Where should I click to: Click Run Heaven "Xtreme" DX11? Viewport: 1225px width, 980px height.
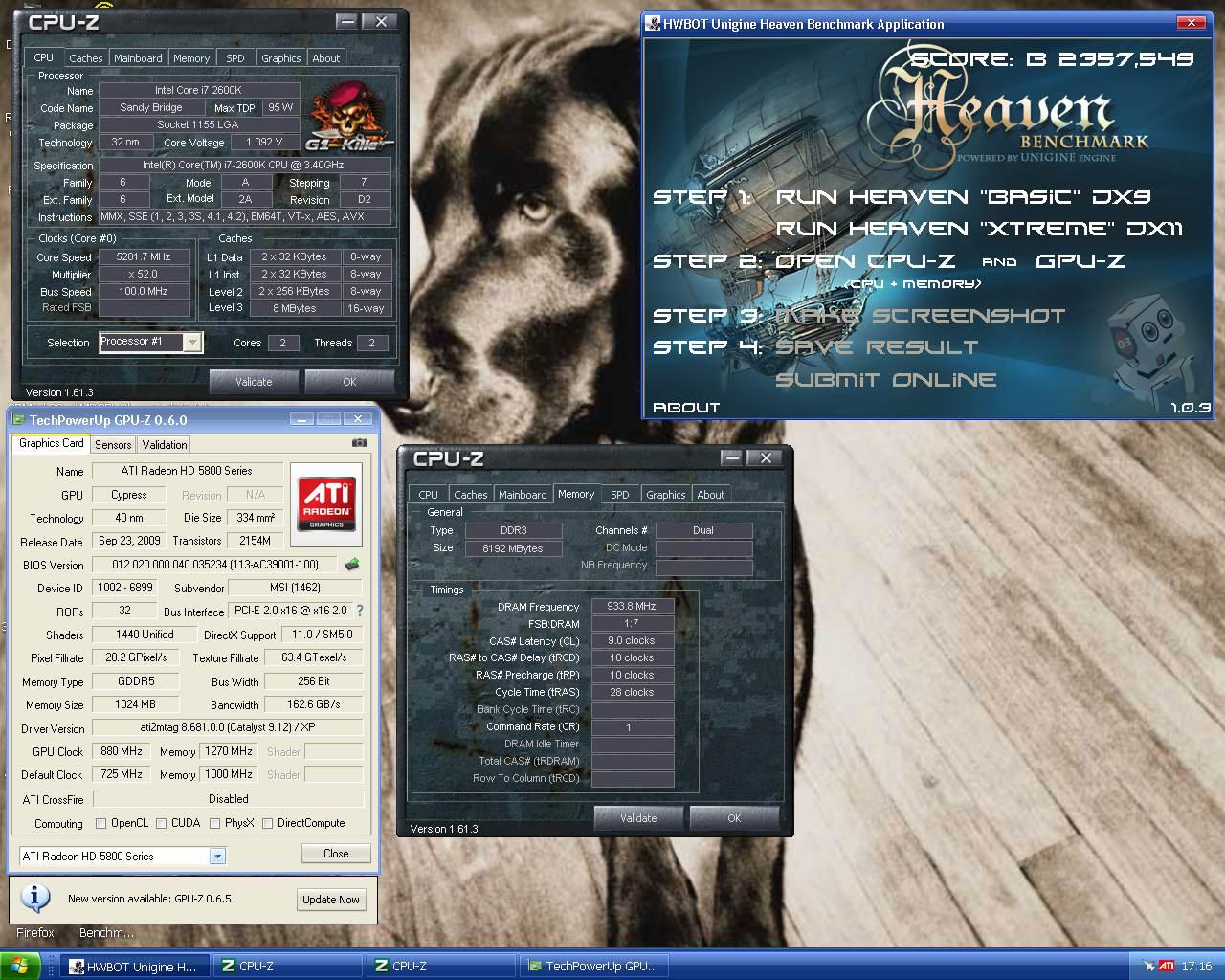(x=979, y=229)
